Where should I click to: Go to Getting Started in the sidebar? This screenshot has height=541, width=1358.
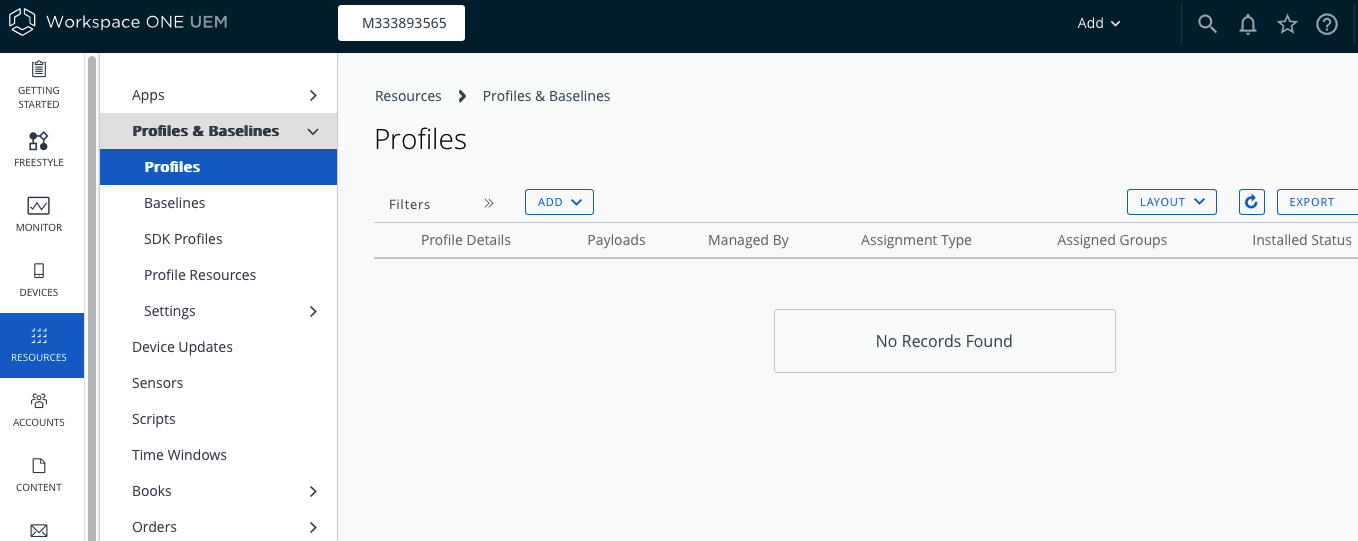click(x=39, y=84)
